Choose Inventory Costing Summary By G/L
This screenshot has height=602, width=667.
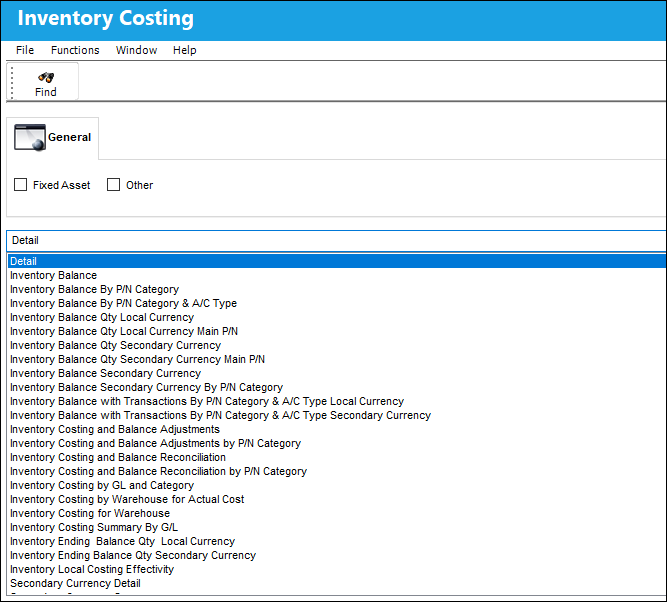point(336,528)
